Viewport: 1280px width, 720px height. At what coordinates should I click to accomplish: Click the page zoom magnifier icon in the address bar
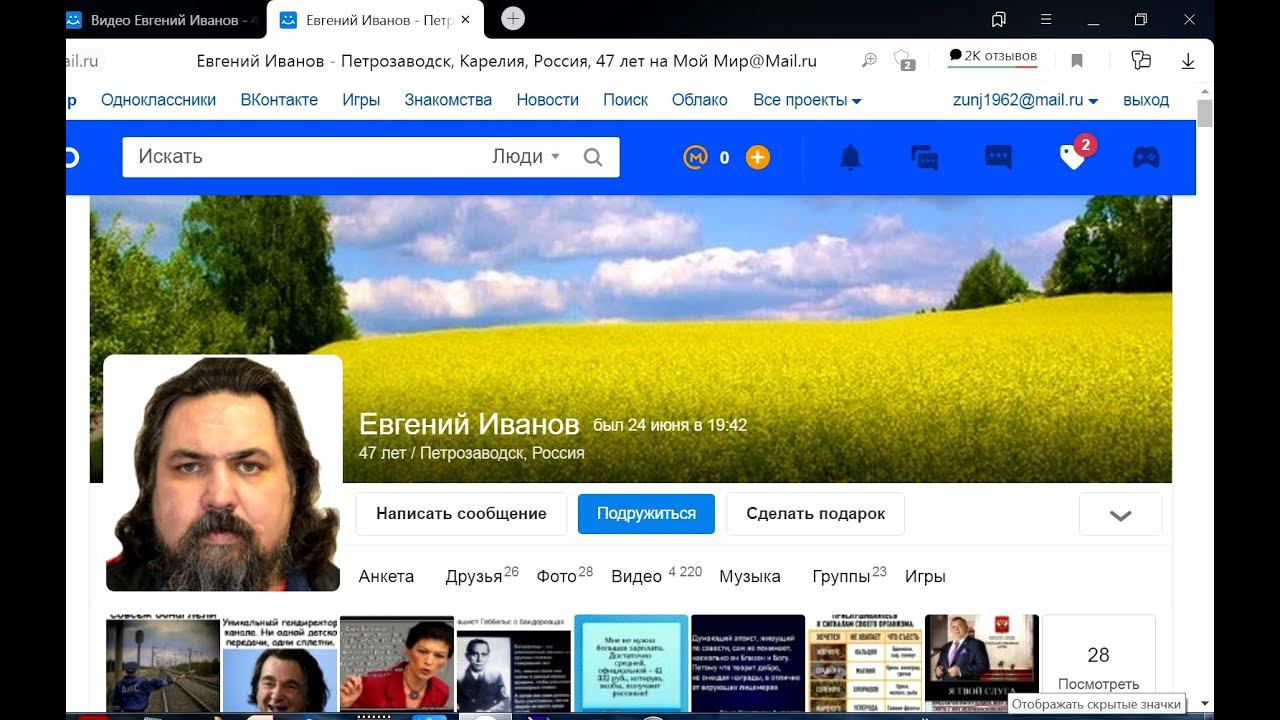point(869,61)
